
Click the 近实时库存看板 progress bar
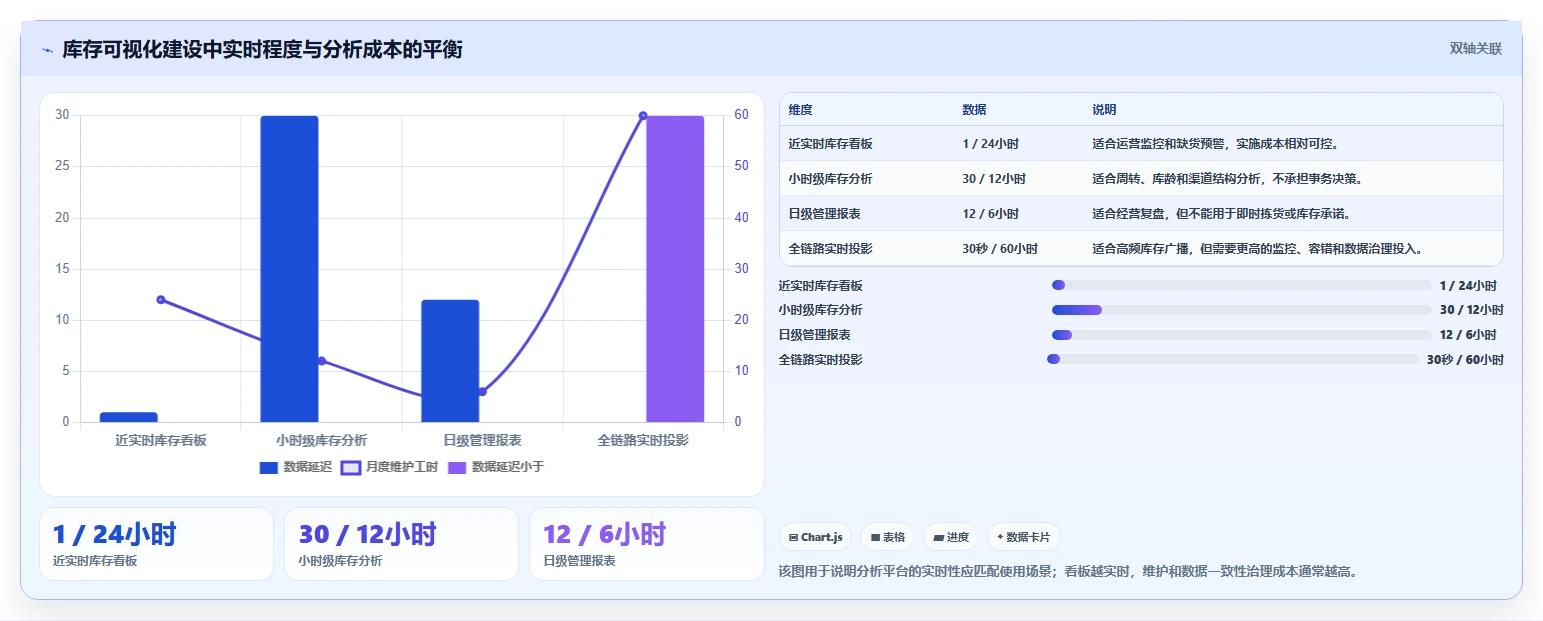pos(1241,285)
